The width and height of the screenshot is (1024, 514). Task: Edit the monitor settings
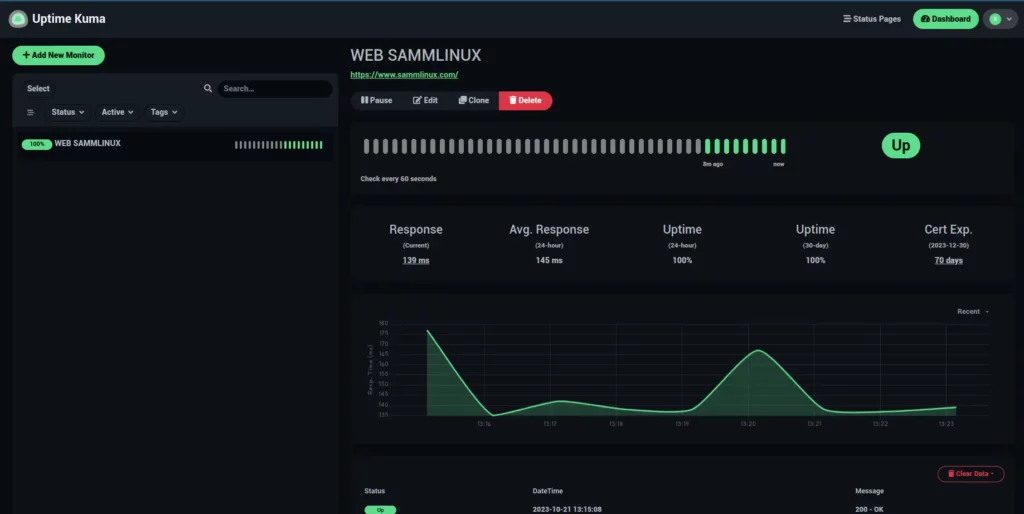point(425,101)
